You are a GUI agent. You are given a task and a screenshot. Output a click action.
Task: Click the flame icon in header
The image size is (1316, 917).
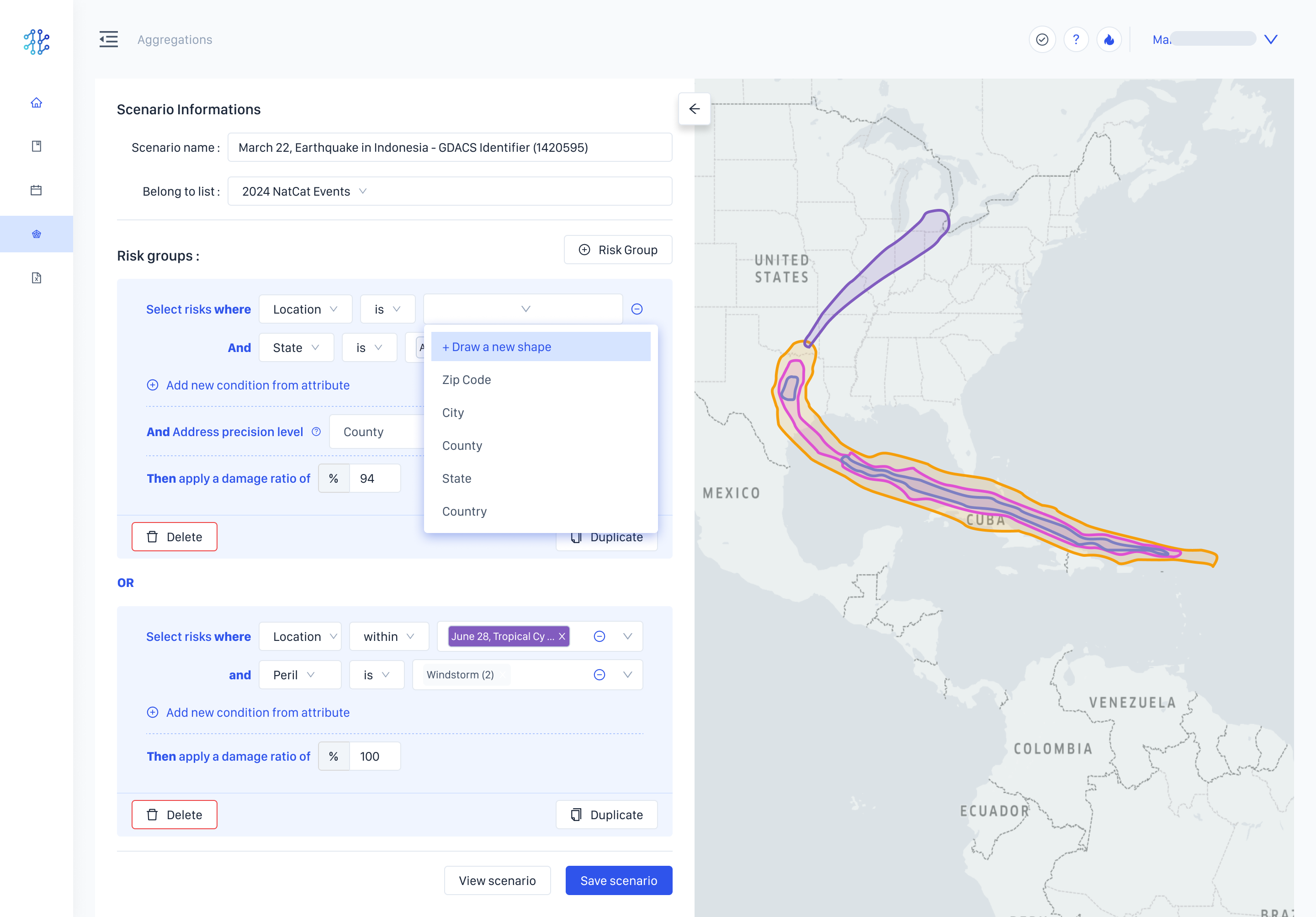pyautogui.click(x=1109, y=40)
